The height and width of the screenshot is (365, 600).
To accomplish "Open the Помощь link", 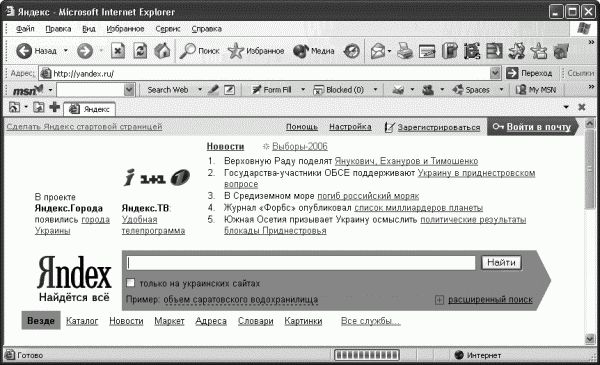I will point(302,127).
